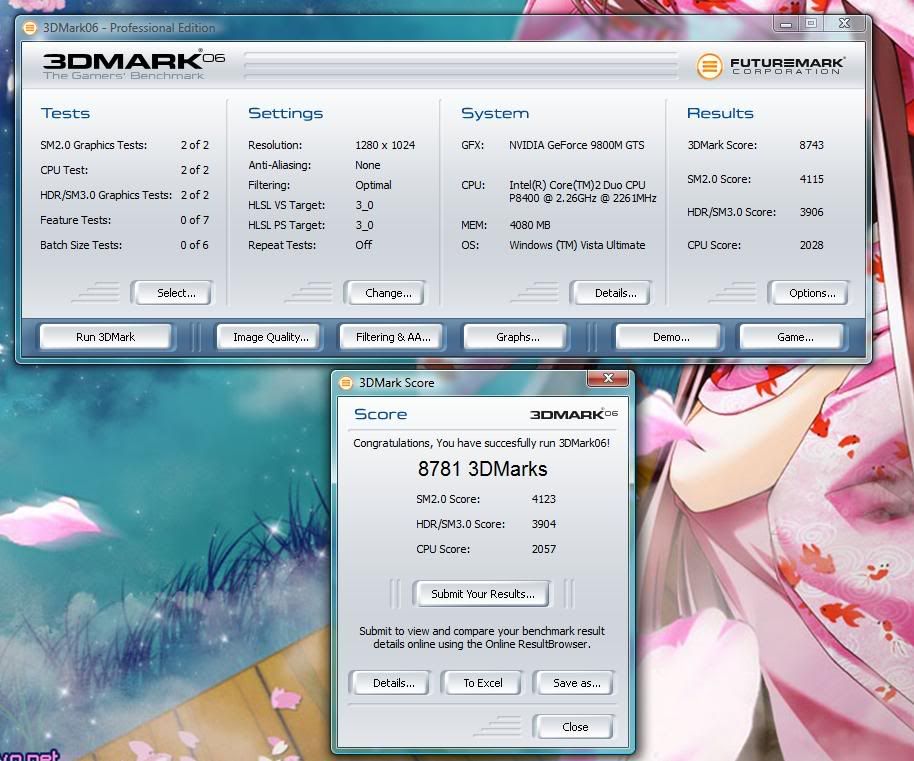Click the Repeat Tests value Off

[x=363, y=245]
